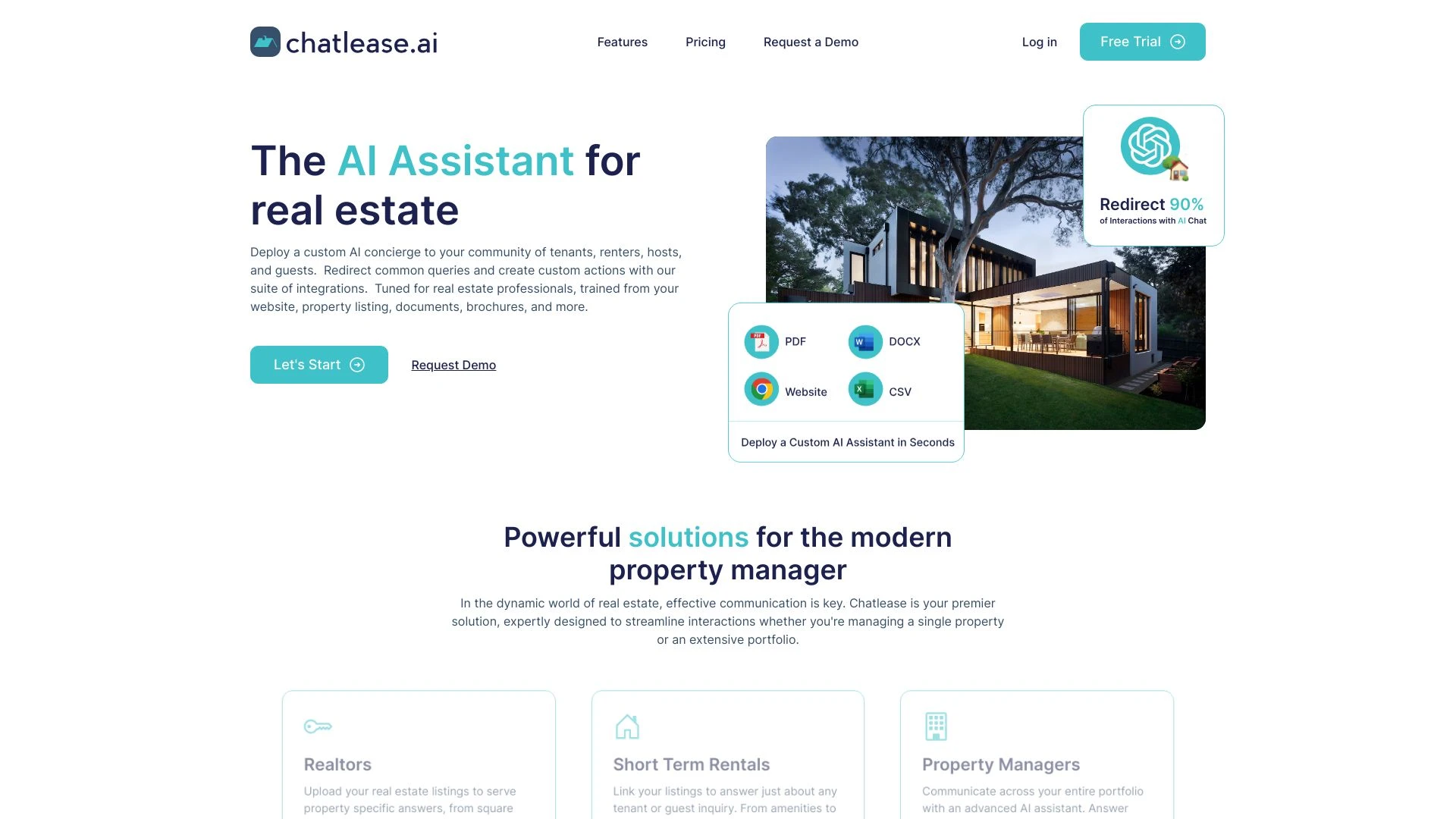
Task: Click the Realtors key icon
Action: [x=318, y=726]
